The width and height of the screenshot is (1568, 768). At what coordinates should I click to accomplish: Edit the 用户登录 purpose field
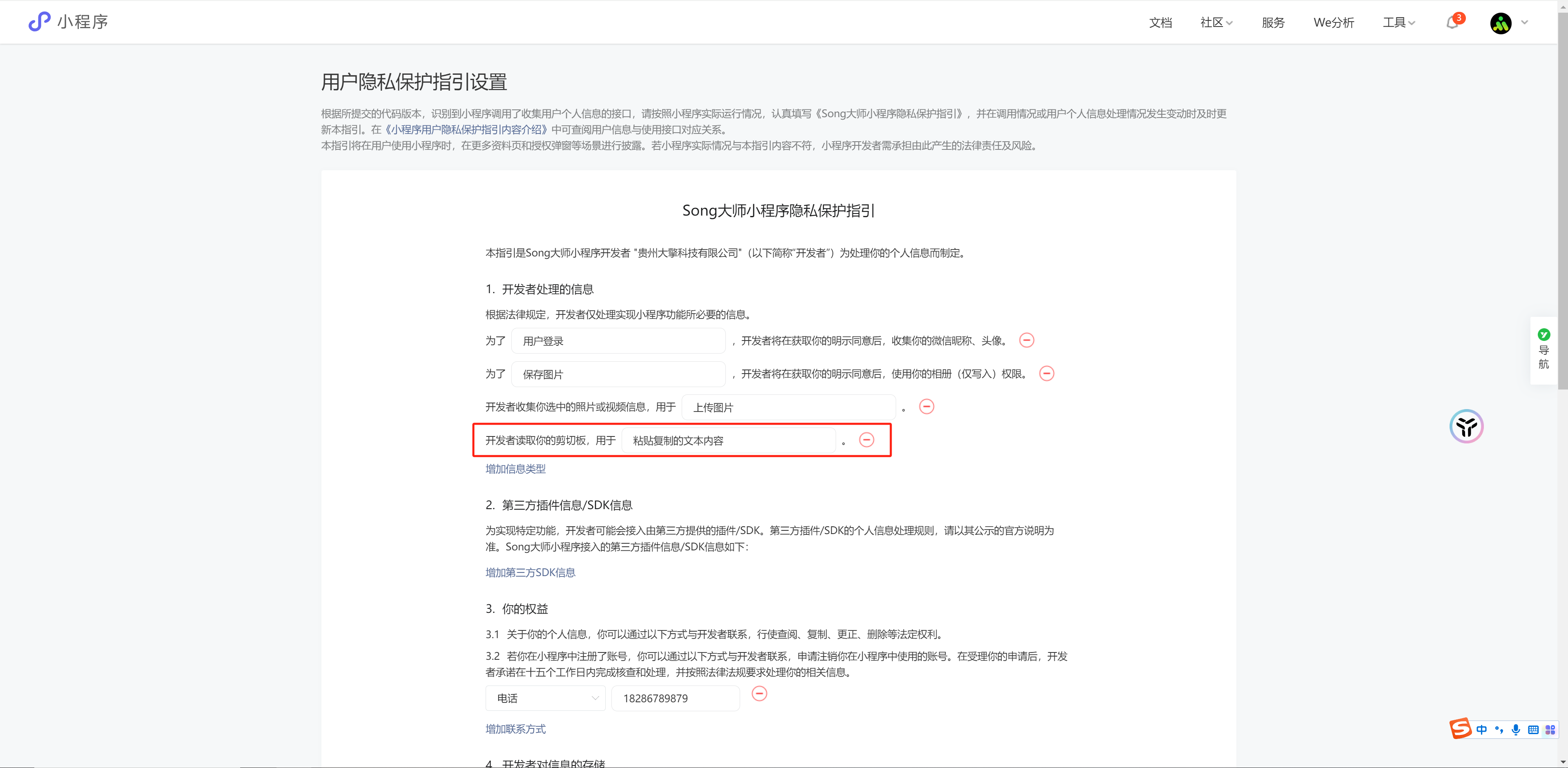618,341
